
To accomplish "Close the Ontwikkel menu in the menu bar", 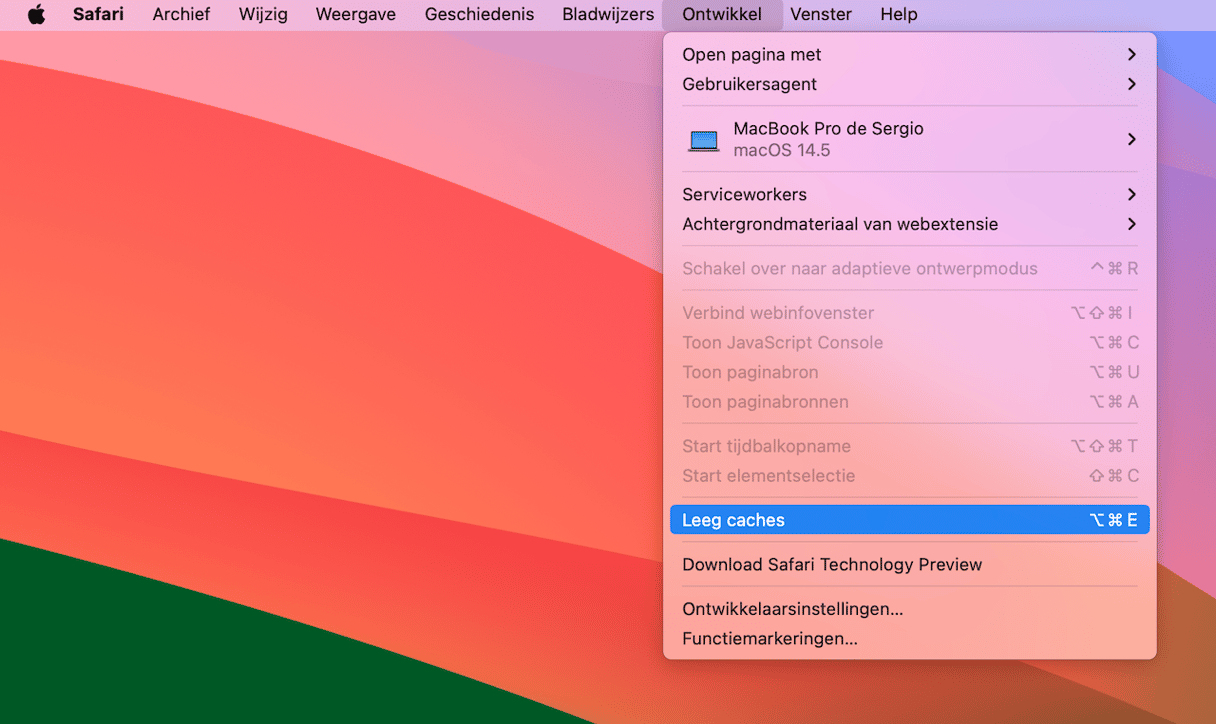I will point(722,15).
